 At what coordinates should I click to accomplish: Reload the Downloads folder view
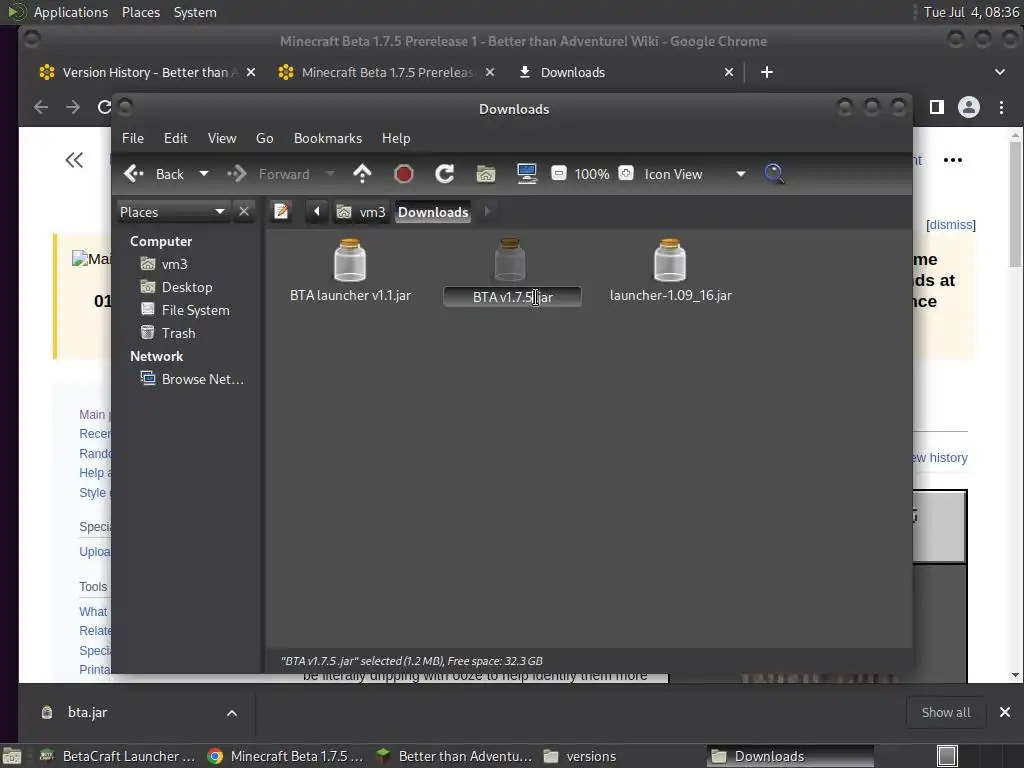[445, 174]
